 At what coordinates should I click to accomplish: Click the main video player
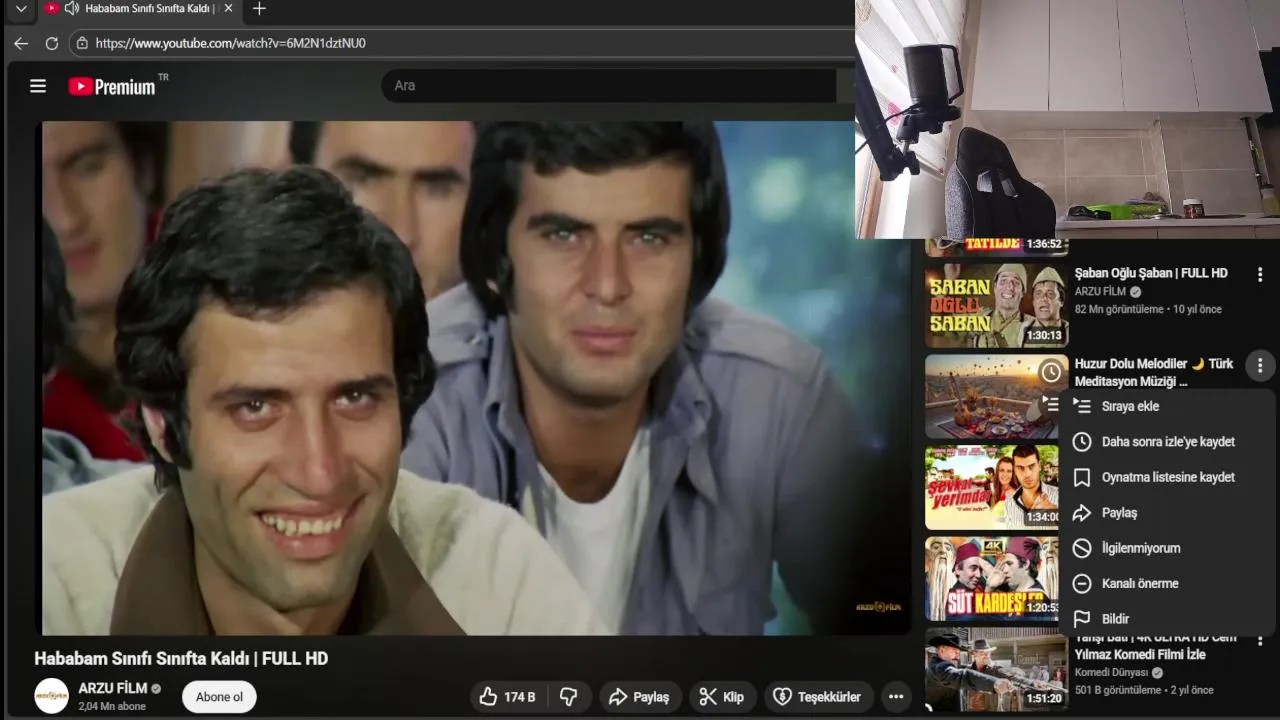476,378
